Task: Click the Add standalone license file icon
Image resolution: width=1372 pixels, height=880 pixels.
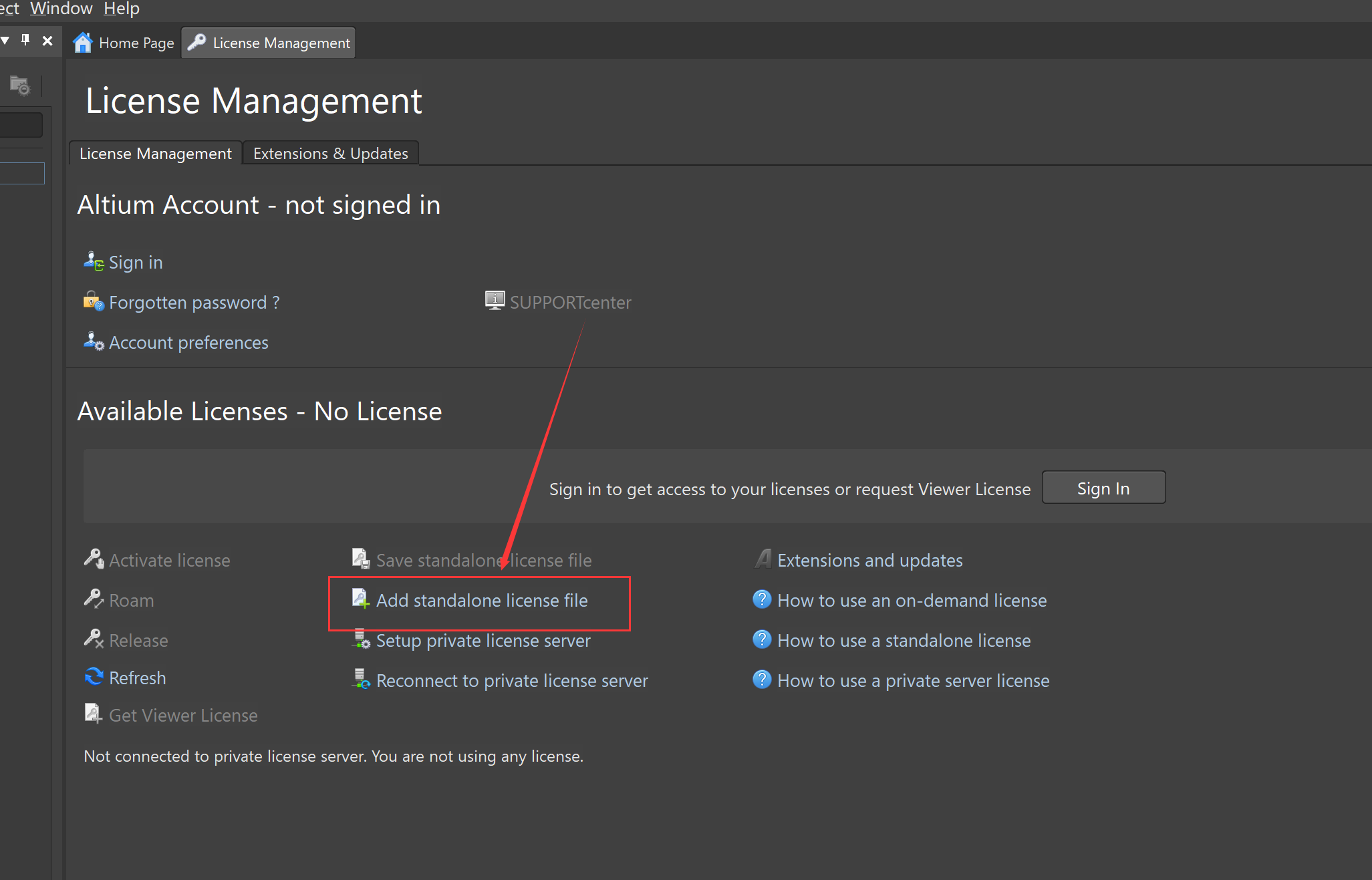Action: [361, 599]
